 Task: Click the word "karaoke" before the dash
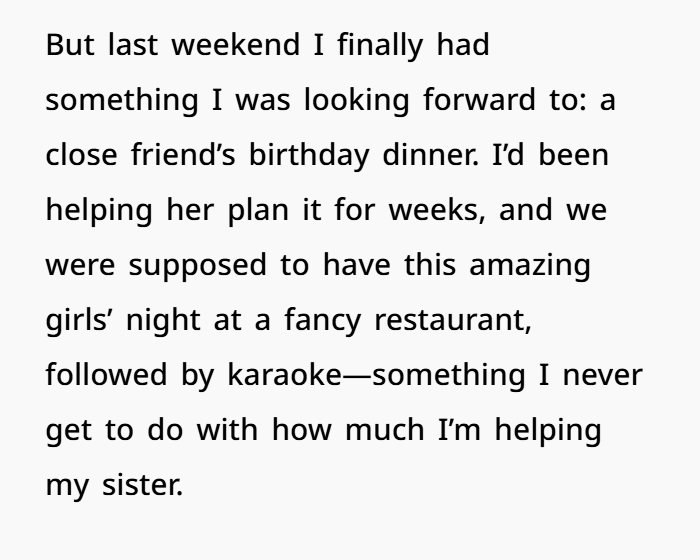click(285, 374)
